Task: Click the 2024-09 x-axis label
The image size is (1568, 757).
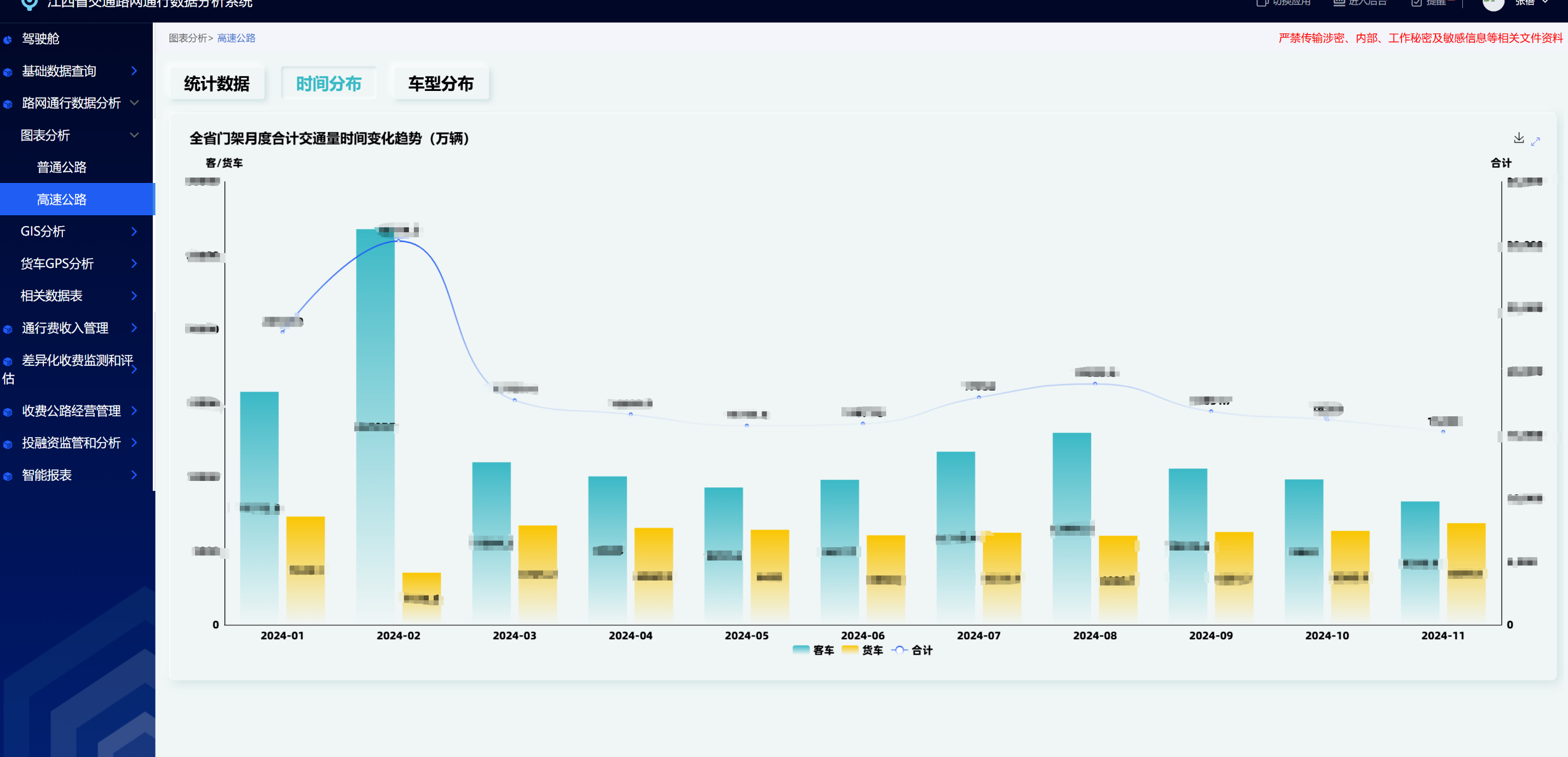Action: 1211,635
